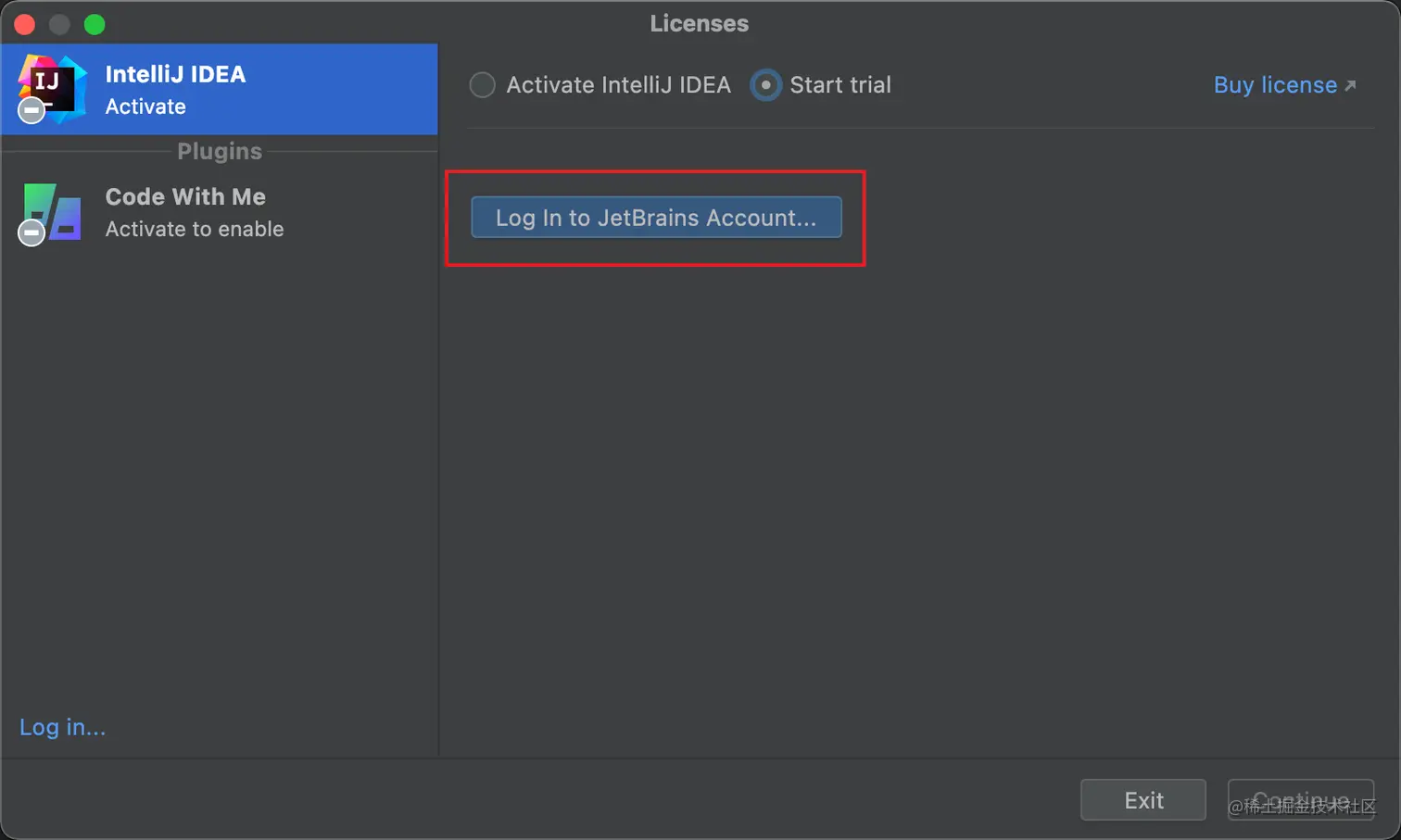Click the external arrow beside Buy license

pyautogui.click(x=1350, y=85)
